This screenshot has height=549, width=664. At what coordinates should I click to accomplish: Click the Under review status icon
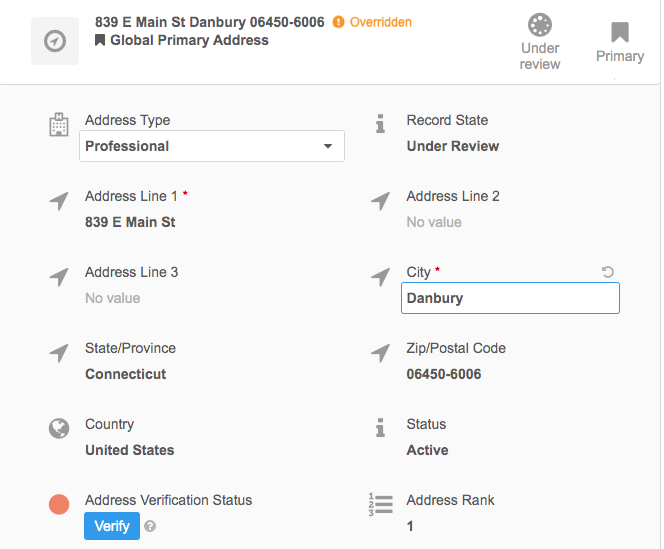pos(540,26)
